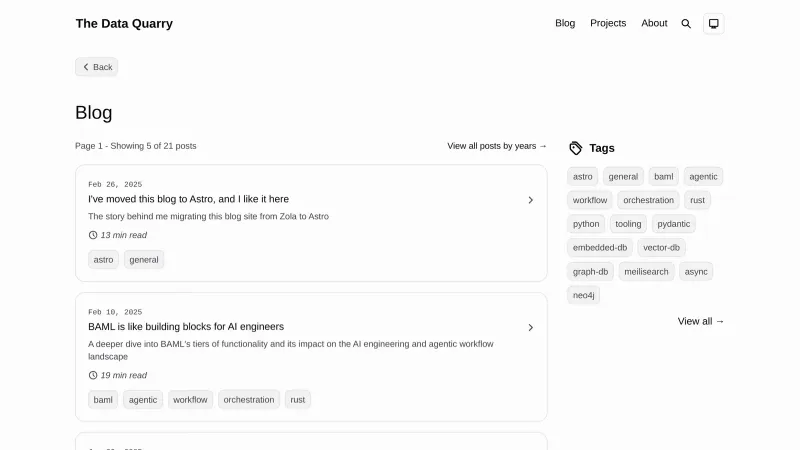Screen dimensions: 800x450
Task: Select the embedded-db tag
Action: 600,248
